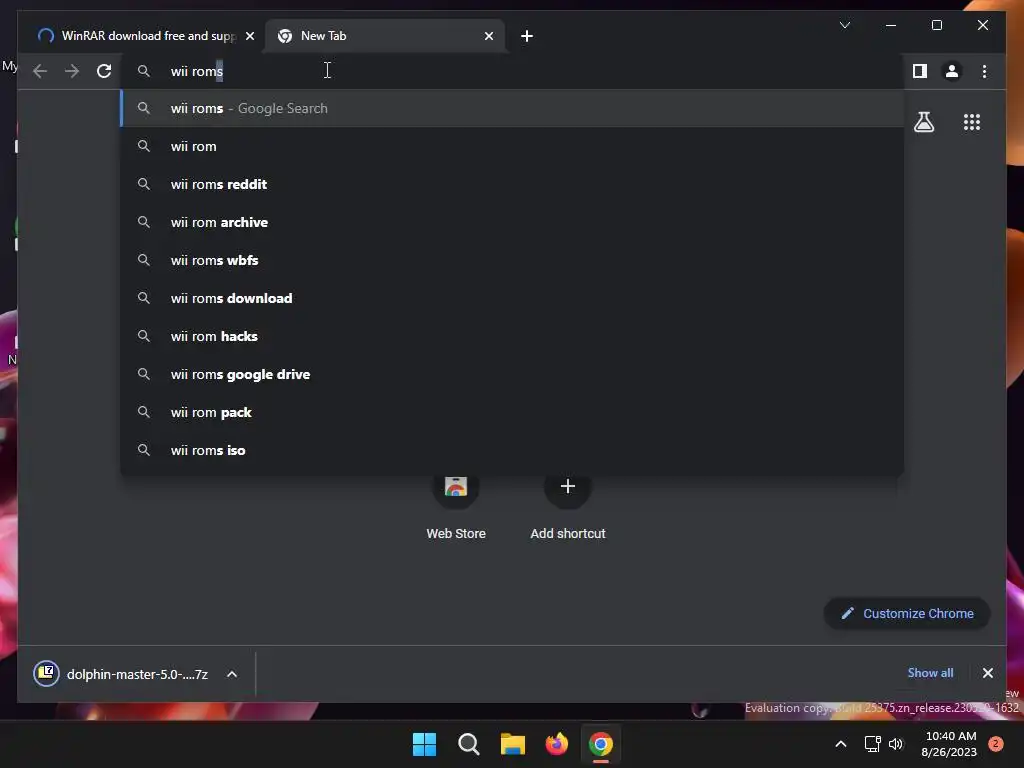
Task: Click the address bar with 'wii roms'
Action: click(513, 71)
